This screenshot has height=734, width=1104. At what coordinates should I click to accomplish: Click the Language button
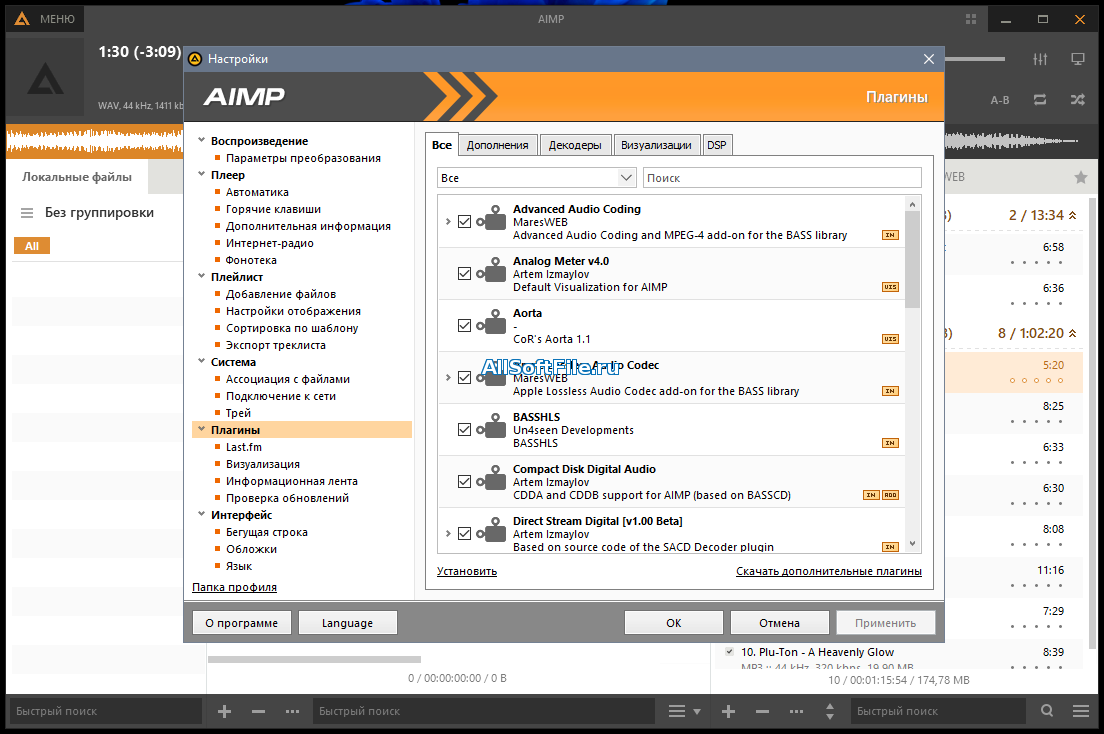(347, 623)
